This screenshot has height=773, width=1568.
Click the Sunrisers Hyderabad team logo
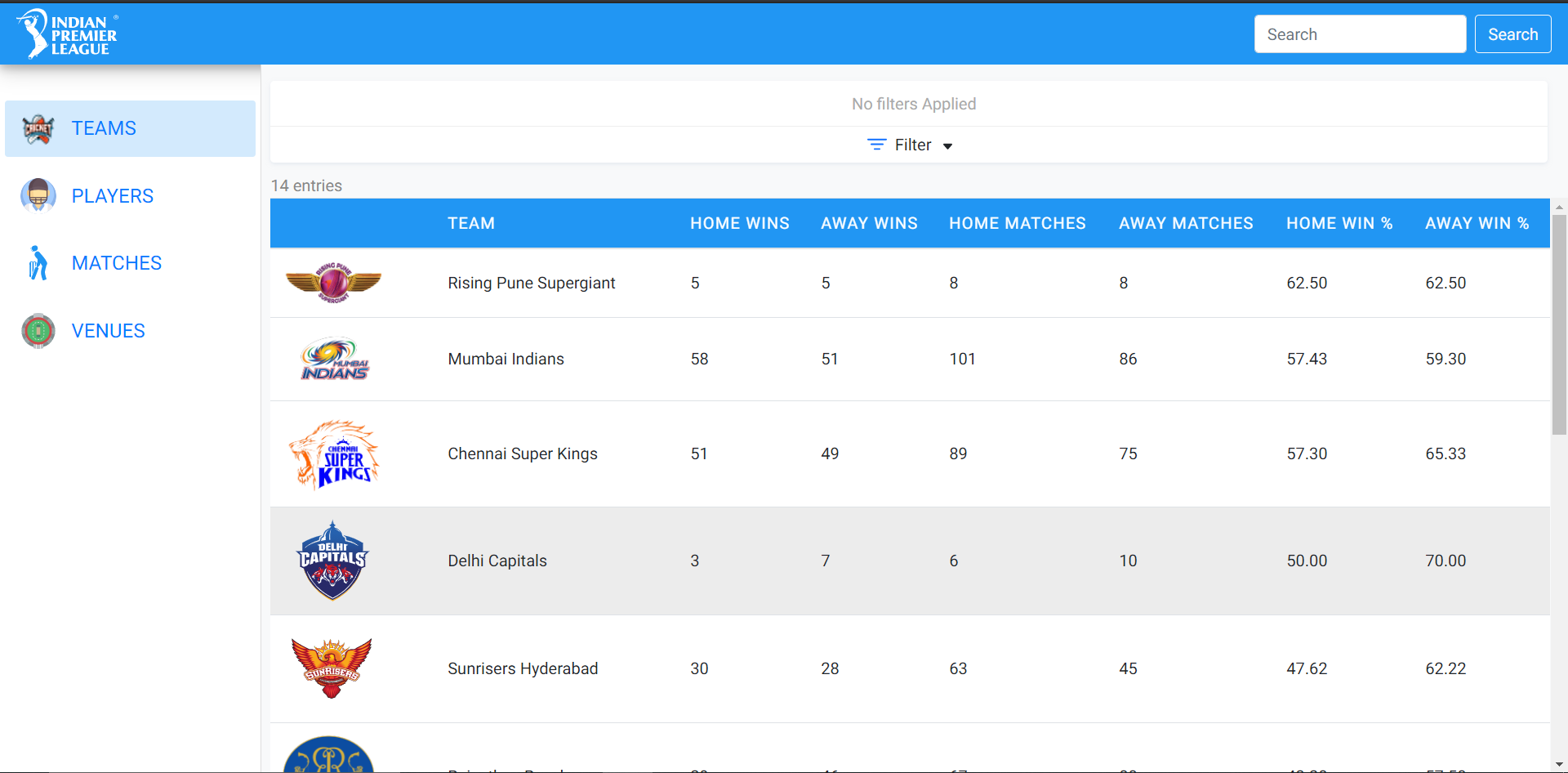332,668
